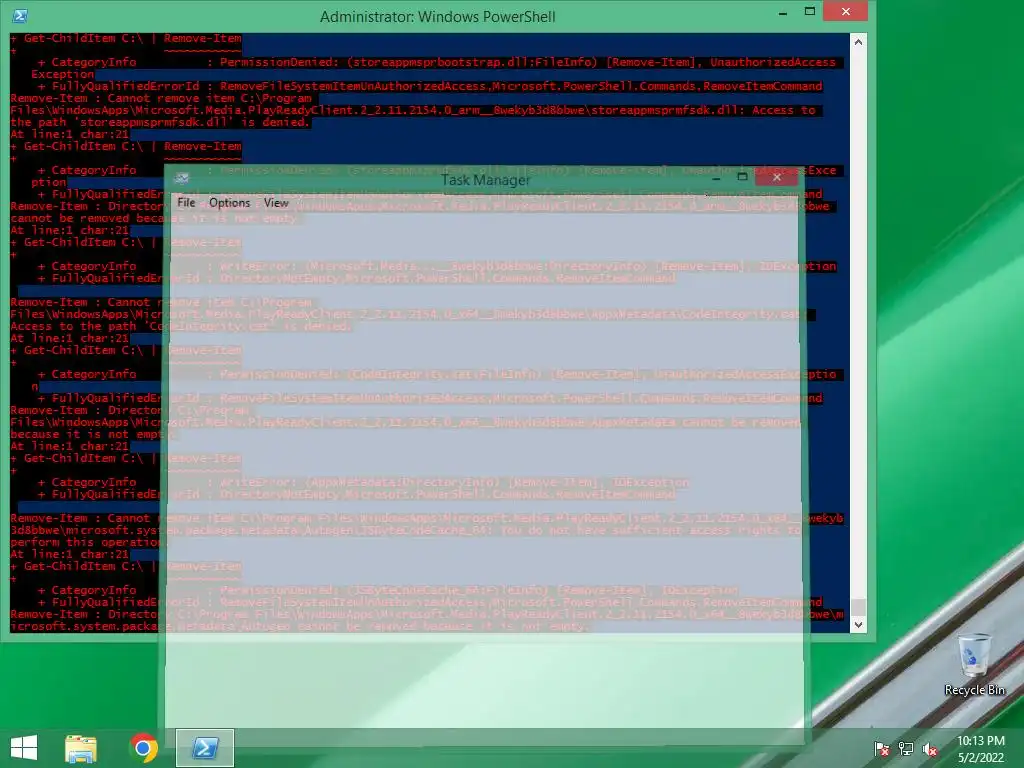The height and width of the screenshot is (768, 1024).
Task: Click the 'the path 'storeappmsprmfsdk.dll' is denied.' error line
Action: click(x=161, y=122)
